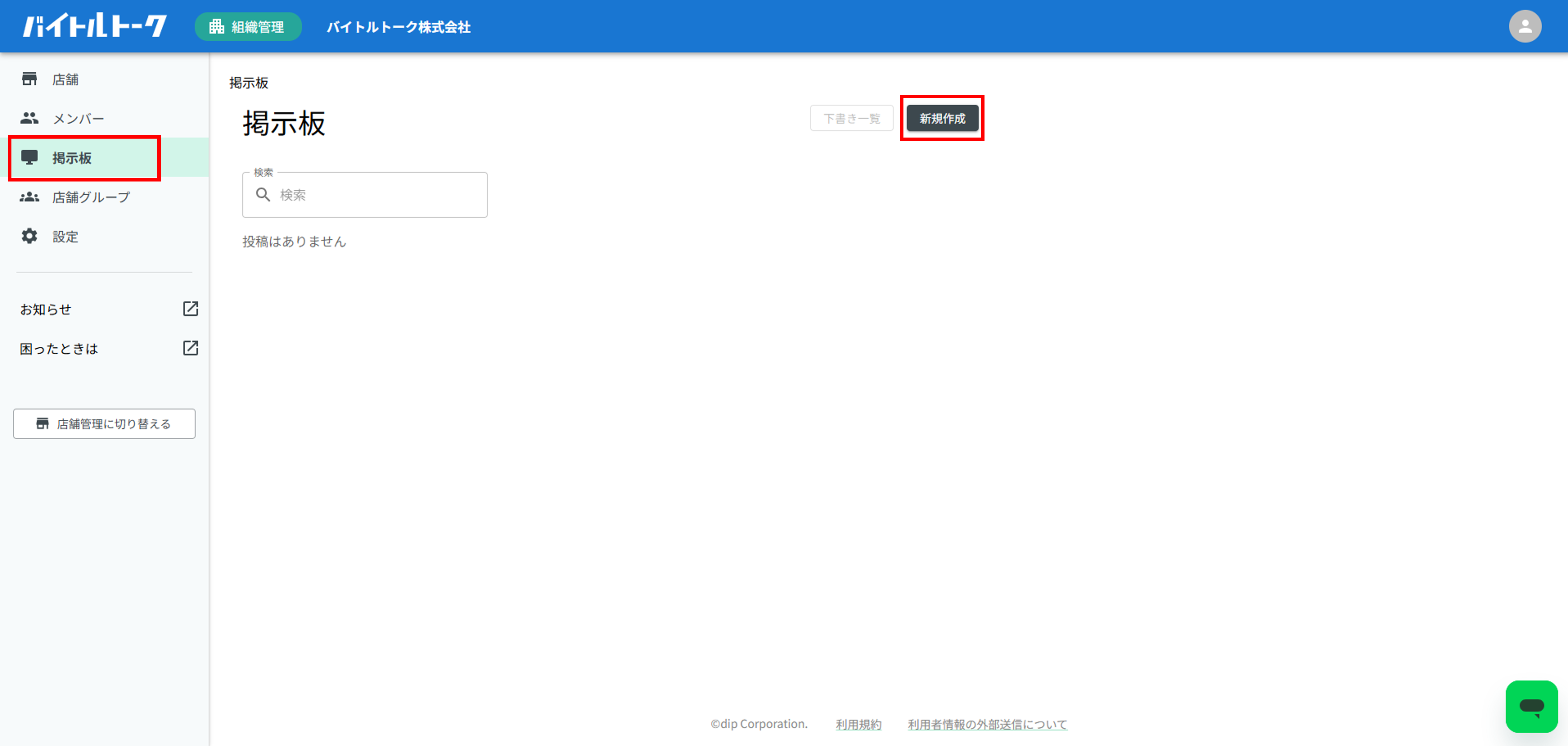Viewport: 1568px width, 746px height.
Task: Click the 組織管理 badge
Action: [x=248, y=27]
